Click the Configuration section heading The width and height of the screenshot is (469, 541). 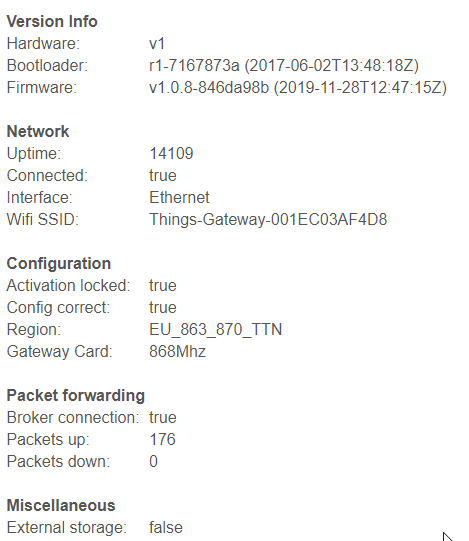59,264
